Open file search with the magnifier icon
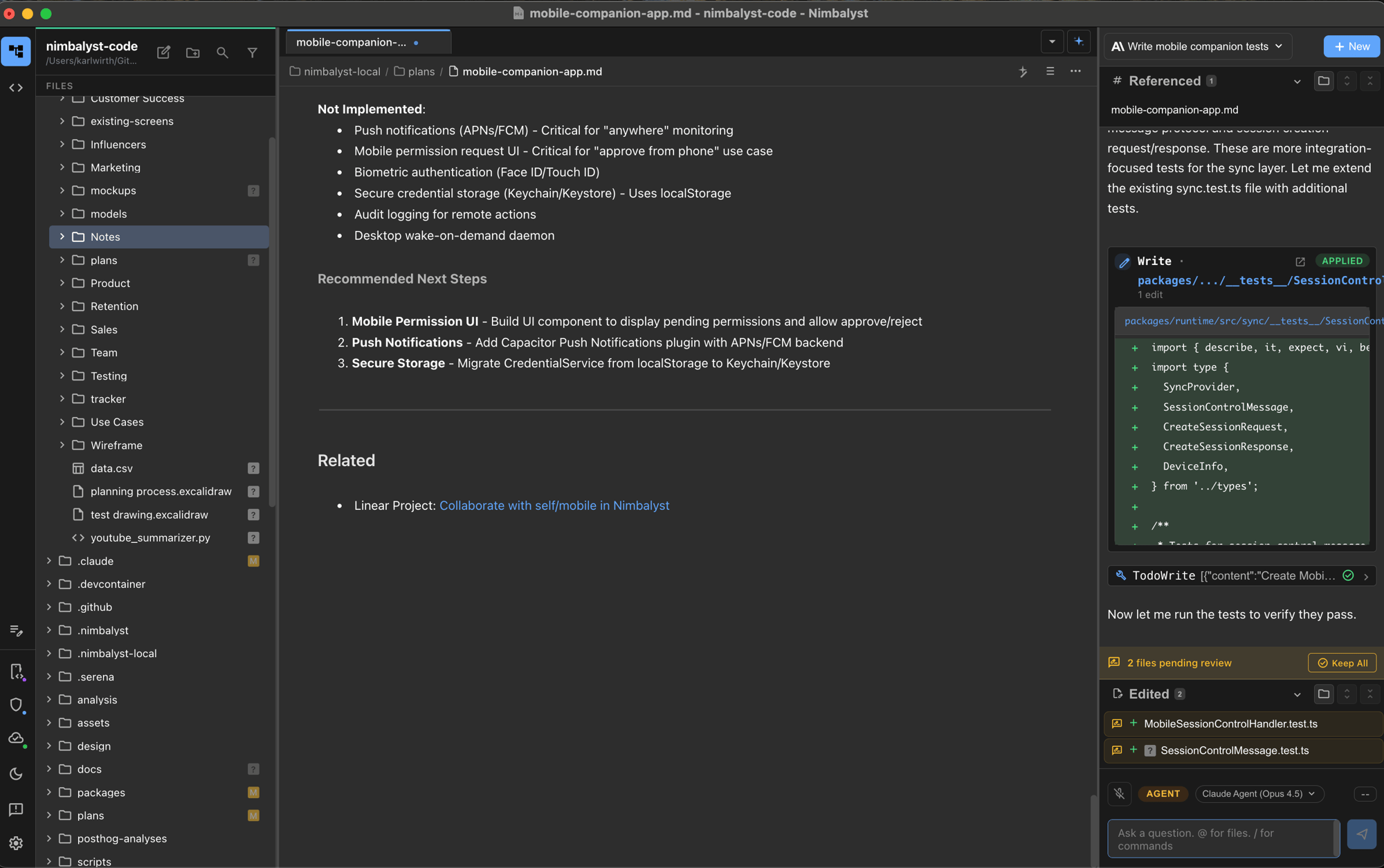Screen dimensions: 1384x868 222,53
